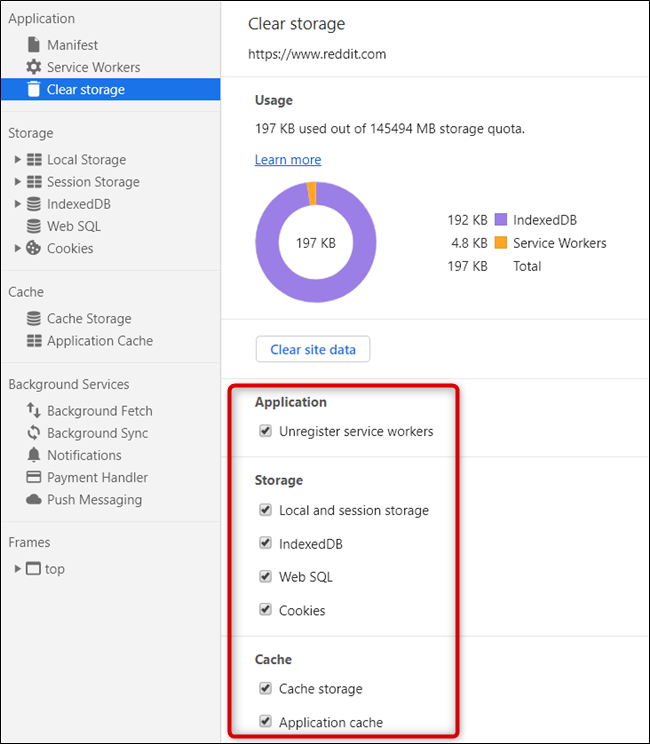Click the https://www.reddit.com origin text
This screenshot has height=744, width=650.
[317, 54]
